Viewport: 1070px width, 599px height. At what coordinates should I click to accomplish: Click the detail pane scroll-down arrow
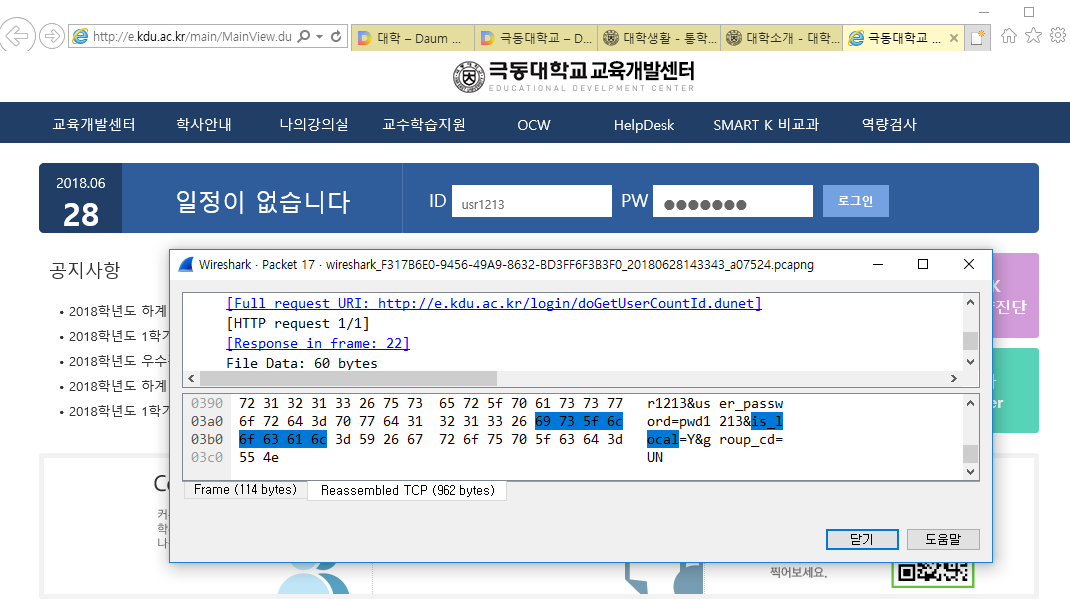coord(970,362)
